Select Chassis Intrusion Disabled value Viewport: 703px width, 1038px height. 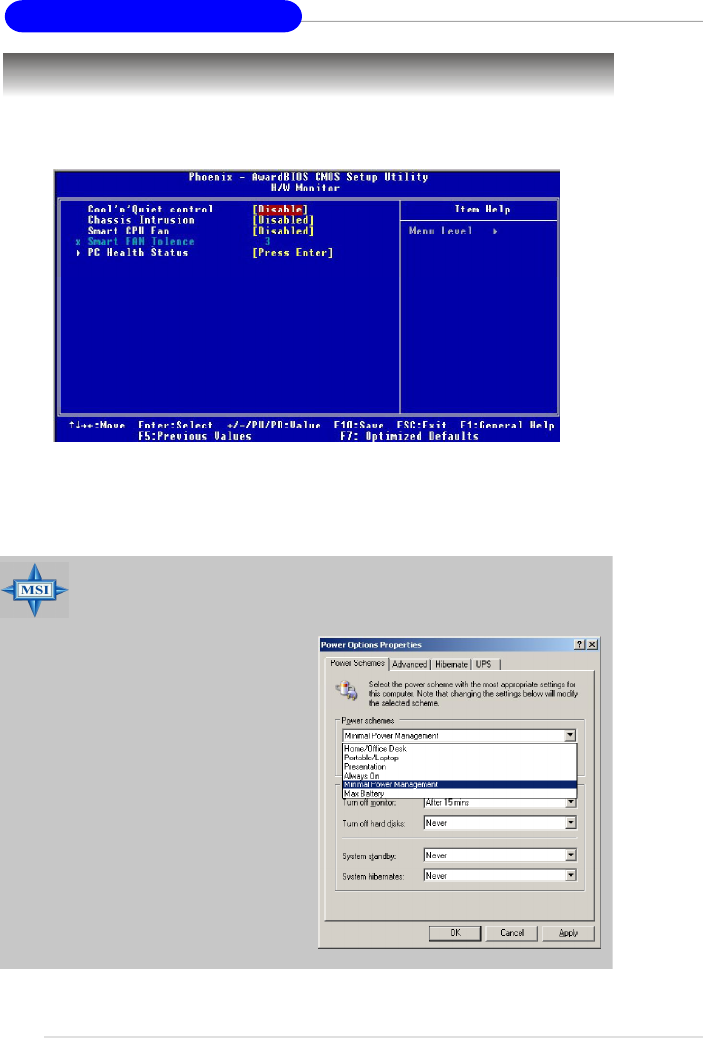coord(283,220)
